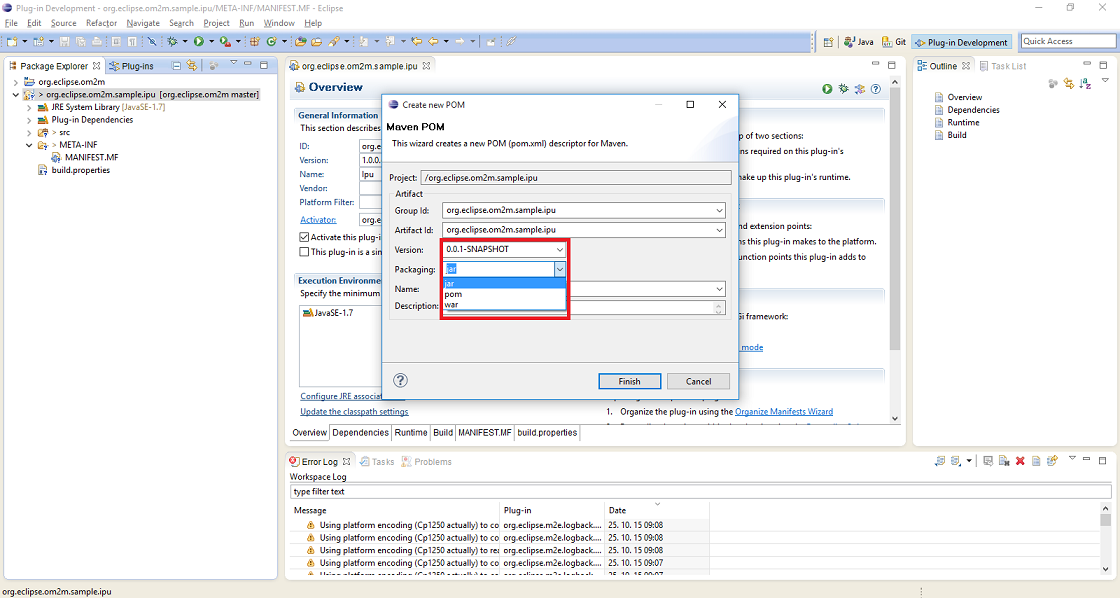Click the Sort alphabetically icon in Outline
The width and height of the screenshot is (1120, 598).
[1086, 84]
